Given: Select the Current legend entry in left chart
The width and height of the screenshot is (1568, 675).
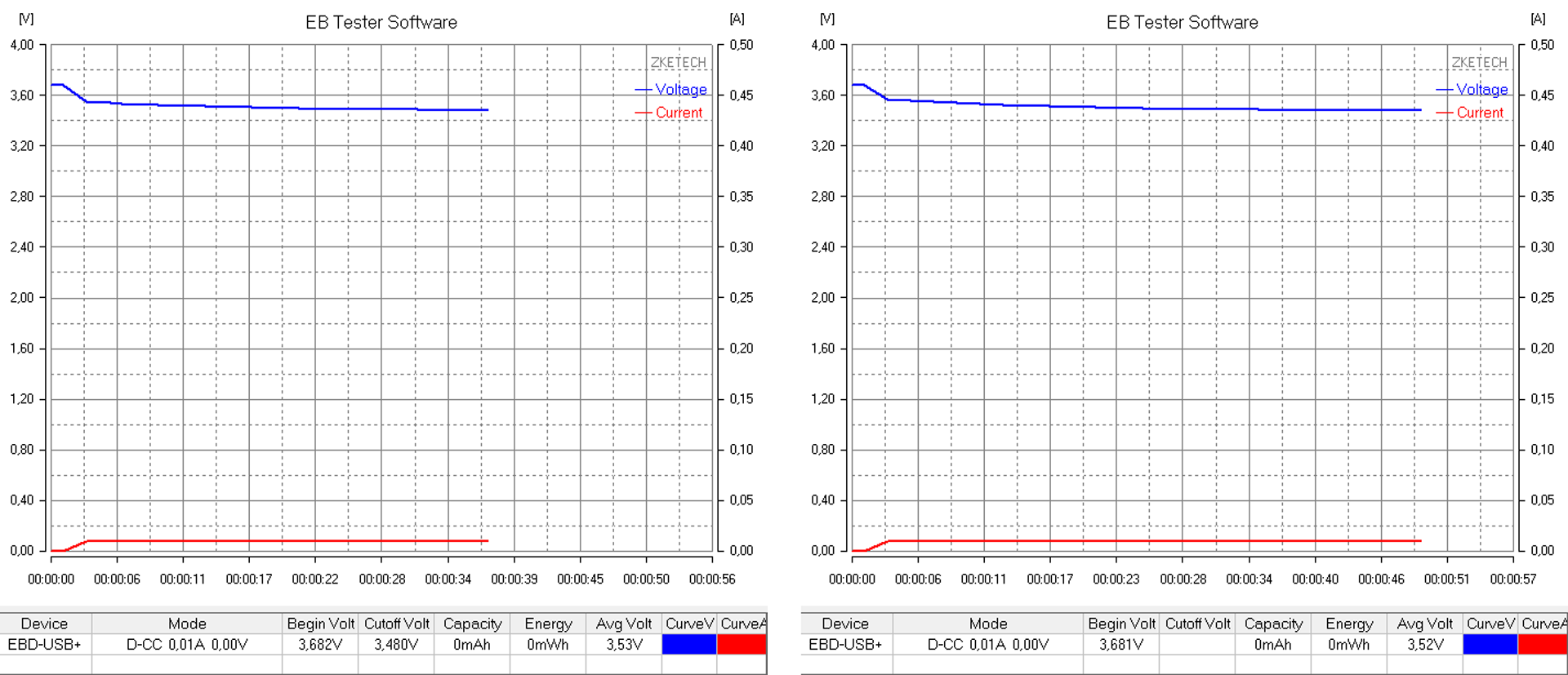Looking at the screenshot, I should pyautogui.click(x=678, y=113).
